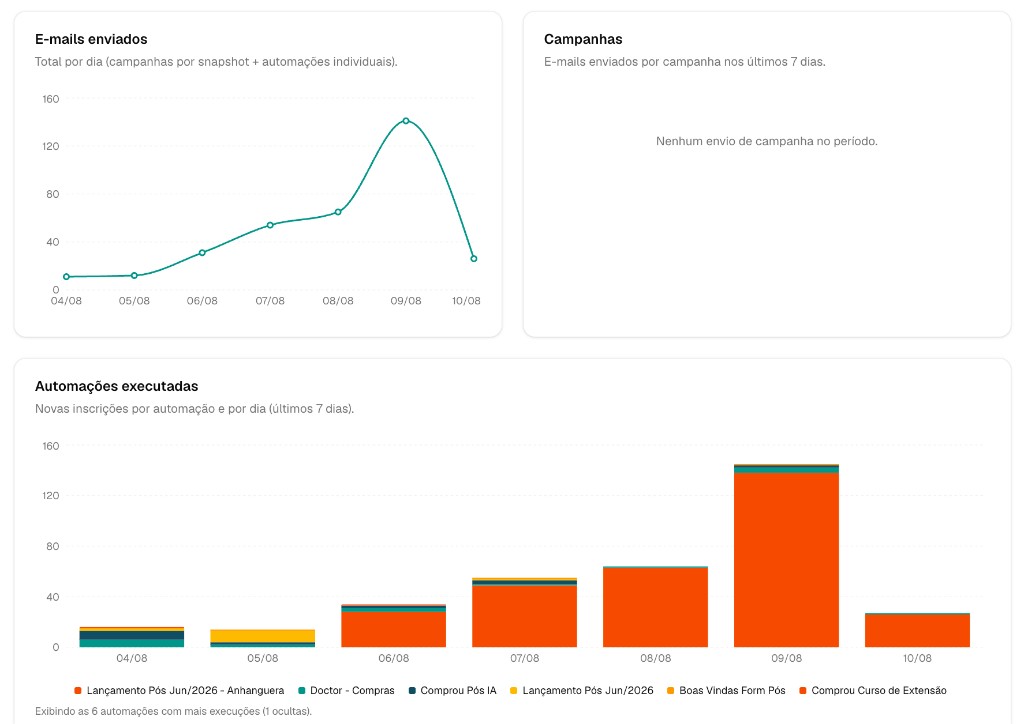1024x724 pixels.
Task: Click the Automações executadas card title
Action: pyautogui.click(x=116, y=386)
